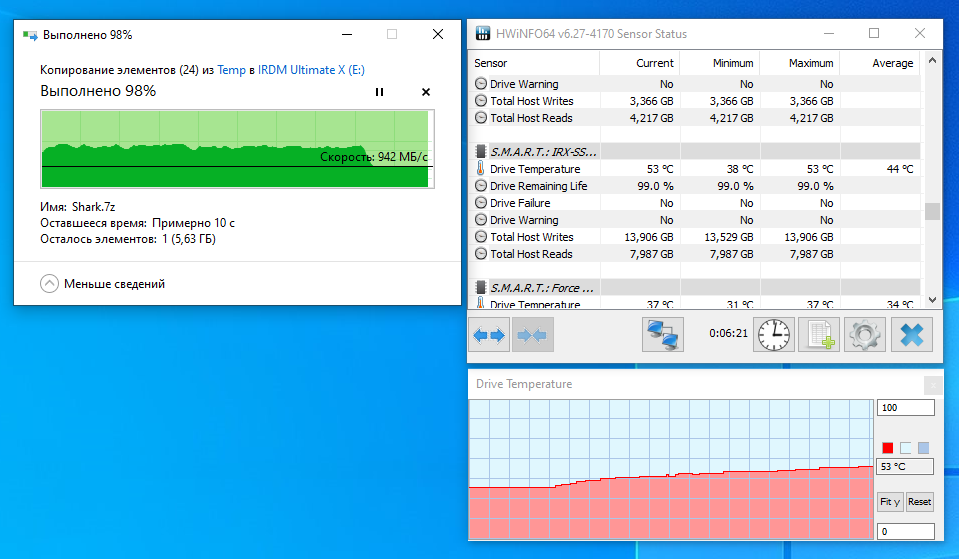Click the 0:06:21 elapsed time readout
The width and height of the screenshot is (959, 559).
click(728, 333)
